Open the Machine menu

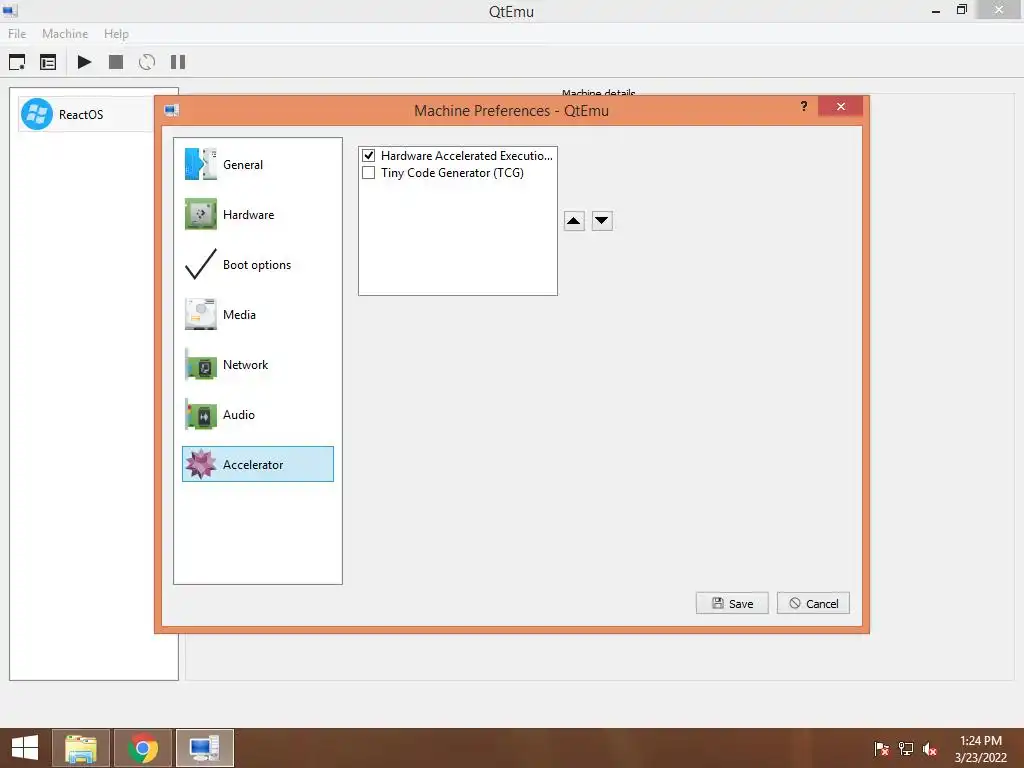65,33
